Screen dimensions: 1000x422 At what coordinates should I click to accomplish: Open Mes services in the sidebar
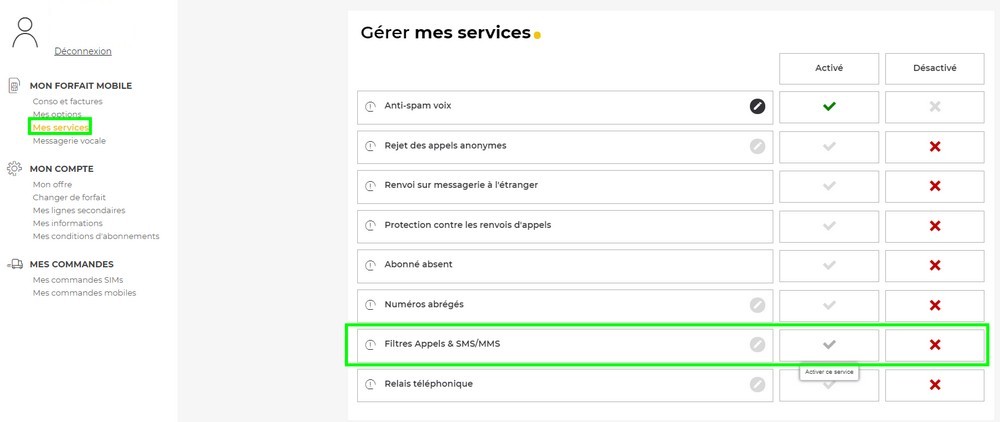pyautogui.click(x=60, y=128)
